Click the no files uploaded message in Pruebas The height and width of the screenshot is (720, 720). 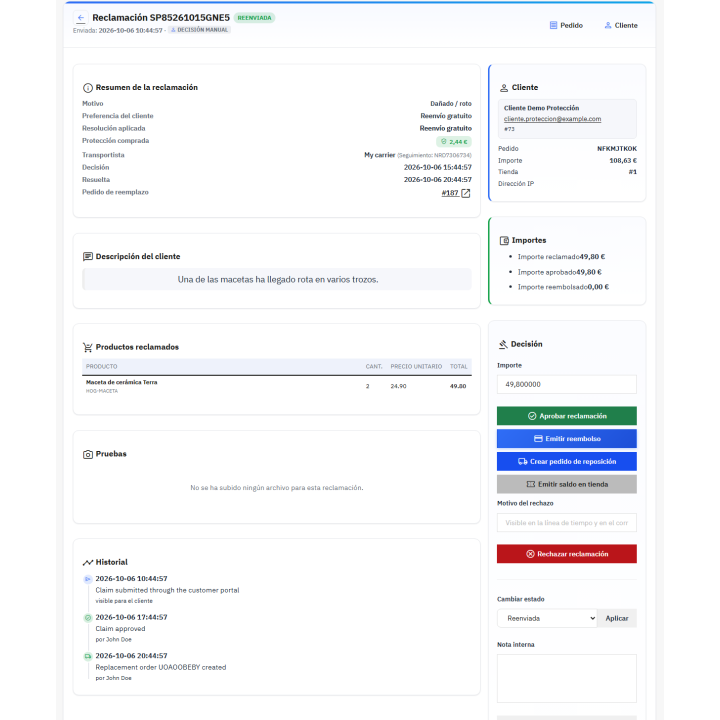[277, 488]
